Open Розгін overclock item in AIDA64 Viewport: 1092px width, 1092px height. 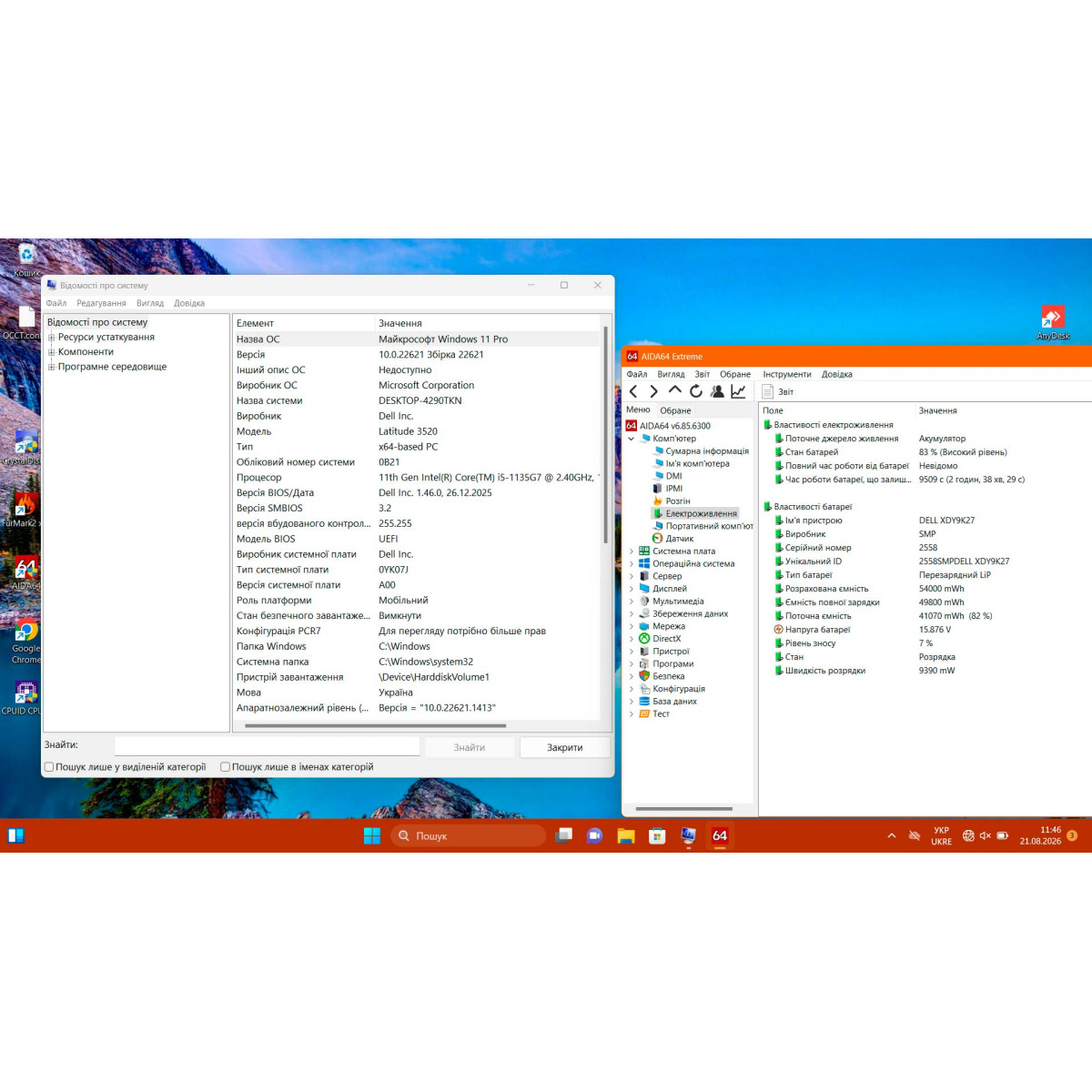(677, 501)
